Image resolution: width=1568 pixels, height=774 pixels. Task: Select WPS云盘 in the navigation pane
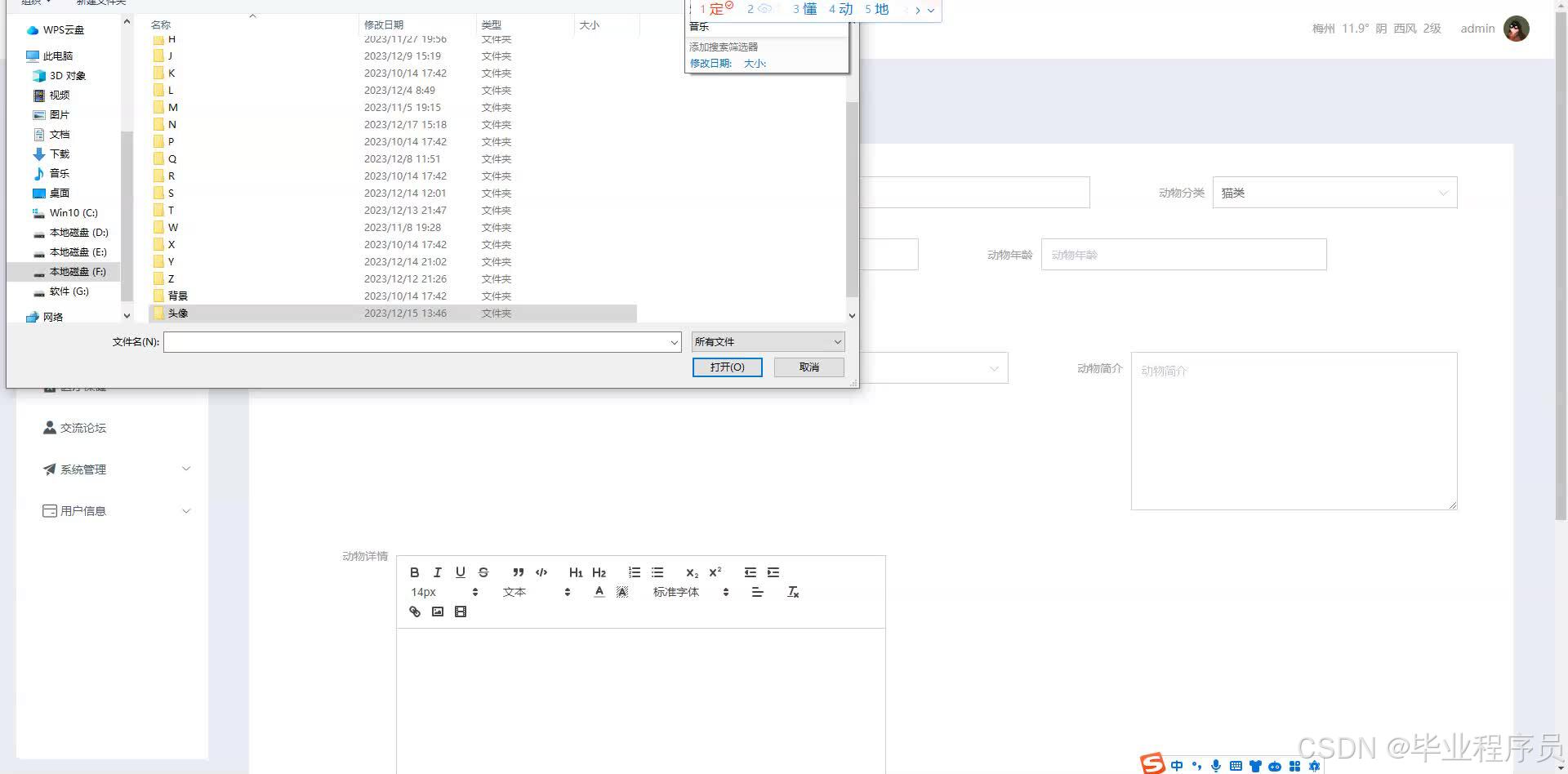pos(63,30)
